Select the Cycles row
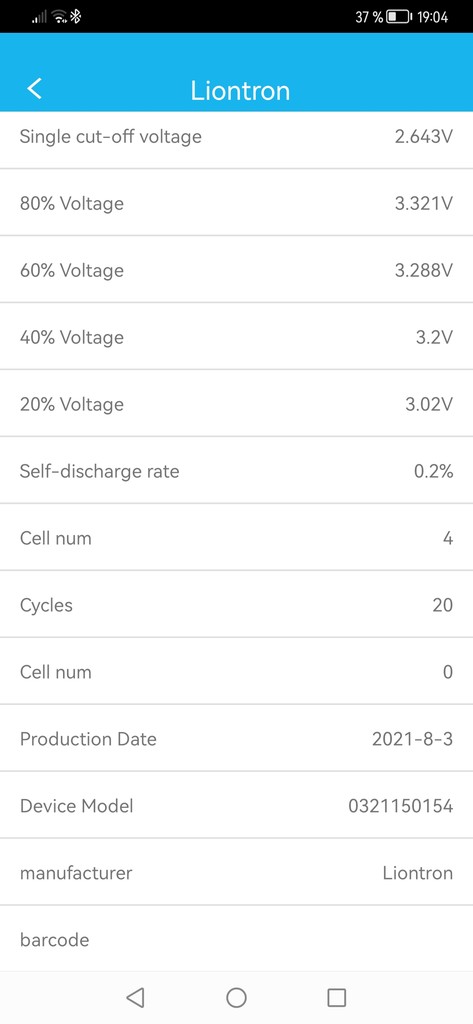The image size is (473, 1024). click(236, 605)
